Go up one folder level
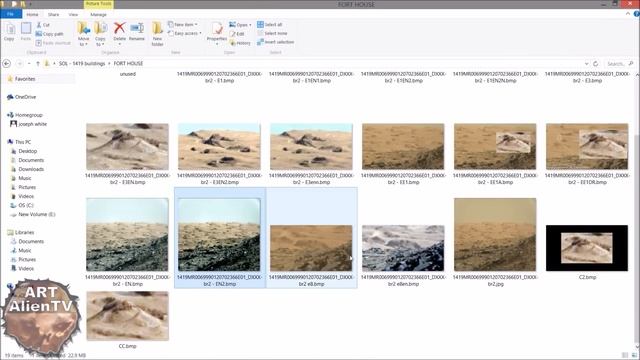This screenshot has height=360, width=640. click(38, 64)
